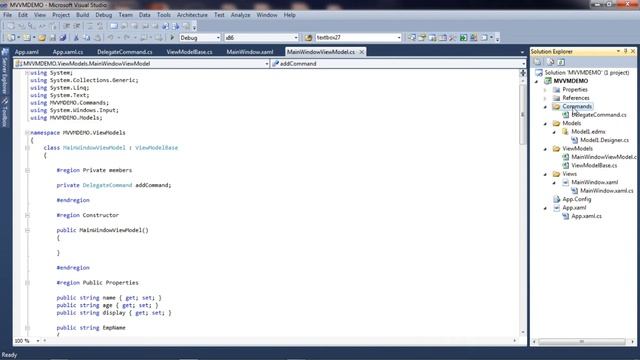Collapse the Private members region outline
The width and height of the screenshot is (640, 360).
[x=27, y=170]
